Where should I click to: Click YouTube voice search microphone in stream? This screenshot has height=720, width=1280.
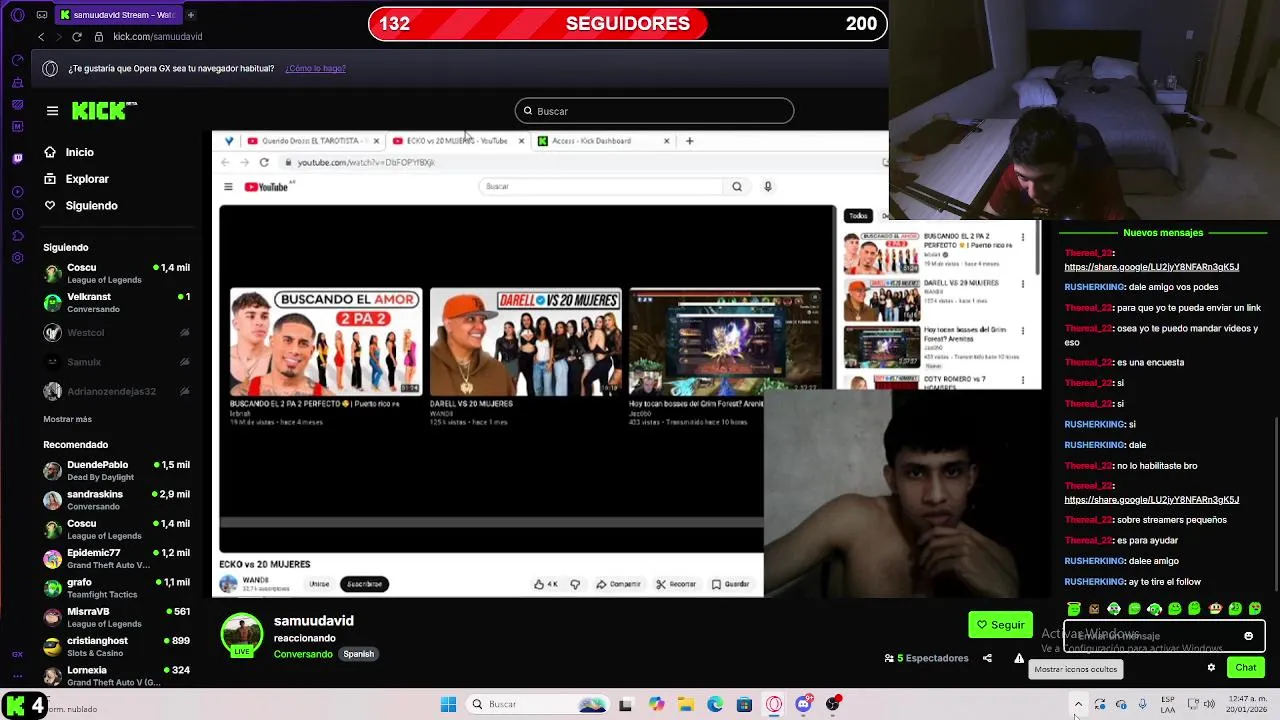pyautogui.click(x=768, y=186)
